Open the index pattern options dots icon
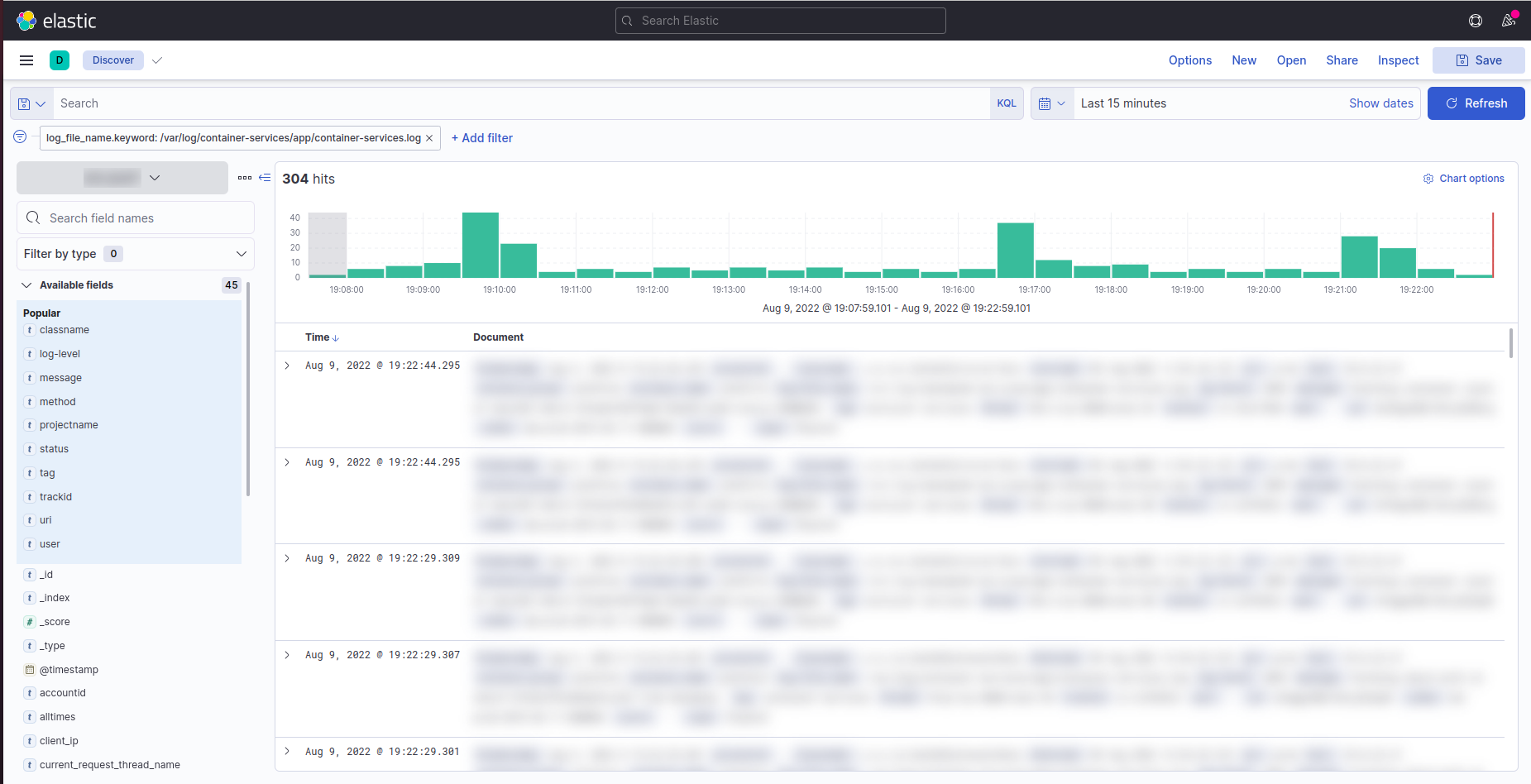The width and height of the screenshot is (1531, 784). [245, 178]
